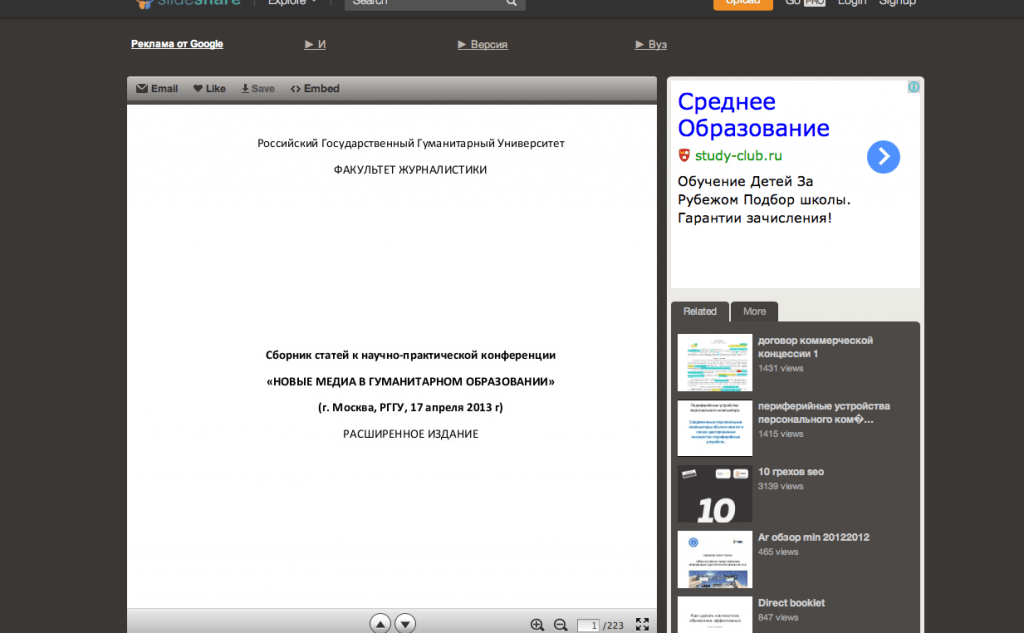Open the 10 грехов seo thumbnail

(x=714, y=494)
